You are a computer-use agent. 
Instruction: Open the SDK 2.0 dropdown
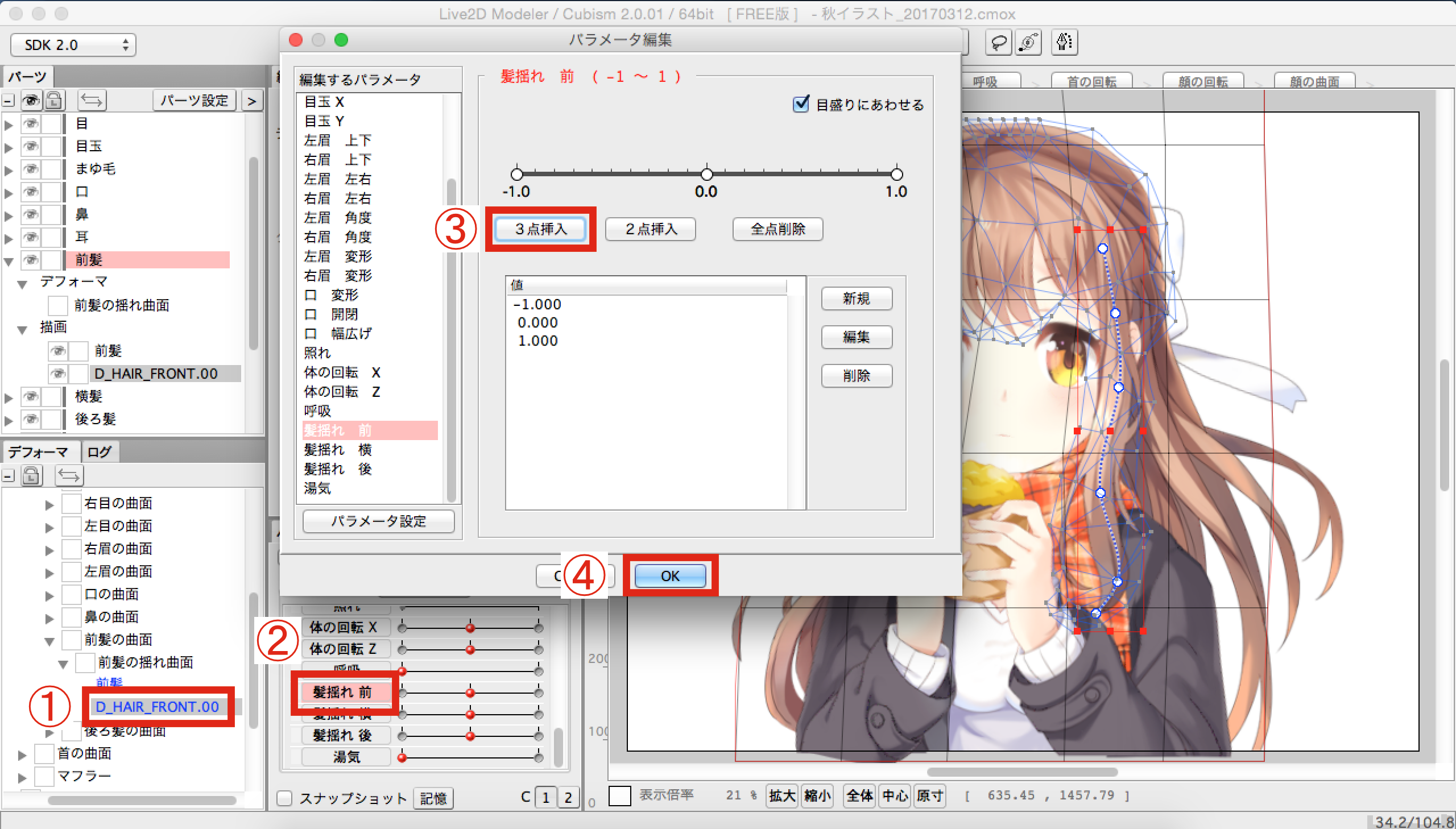tap(73, 45)
